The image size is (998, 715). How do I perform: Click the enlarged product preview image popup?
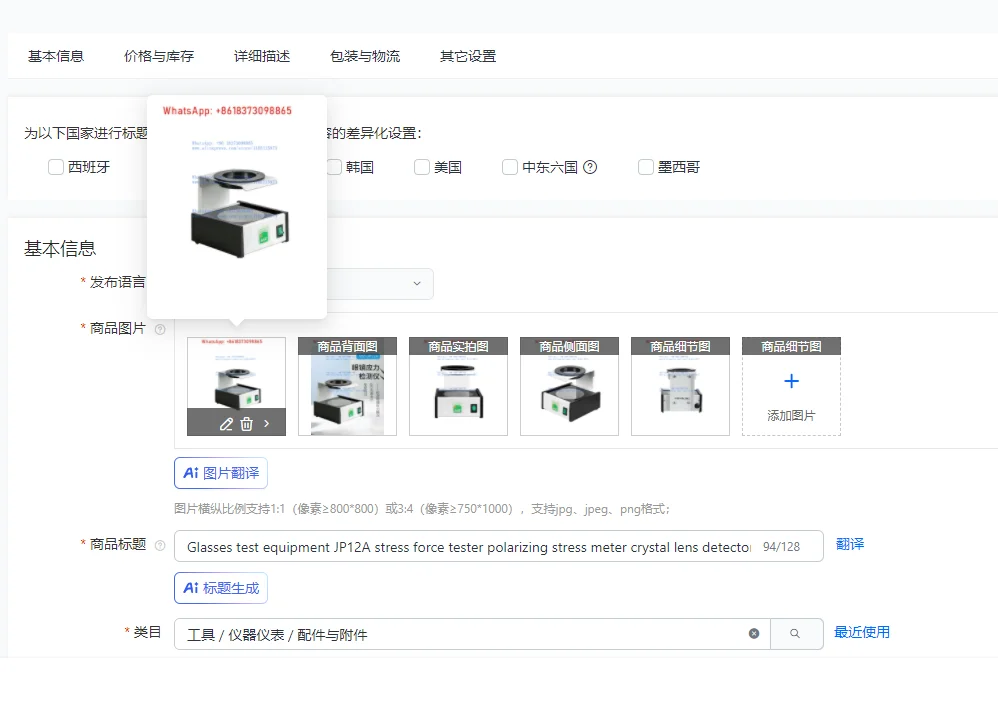coord(237,207)
